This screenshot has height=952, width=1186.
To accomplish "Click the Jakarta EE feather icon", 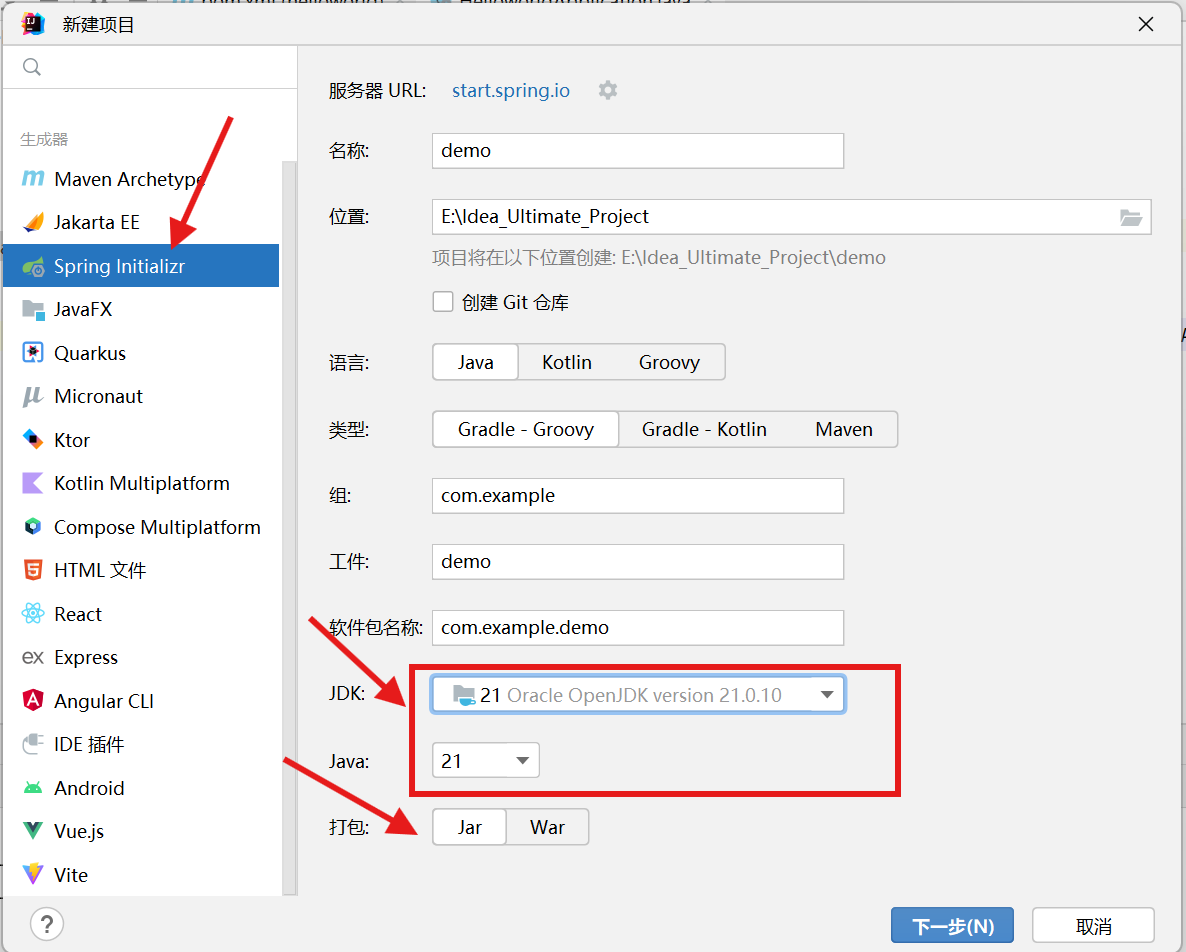I will click(x=33, y=222).
